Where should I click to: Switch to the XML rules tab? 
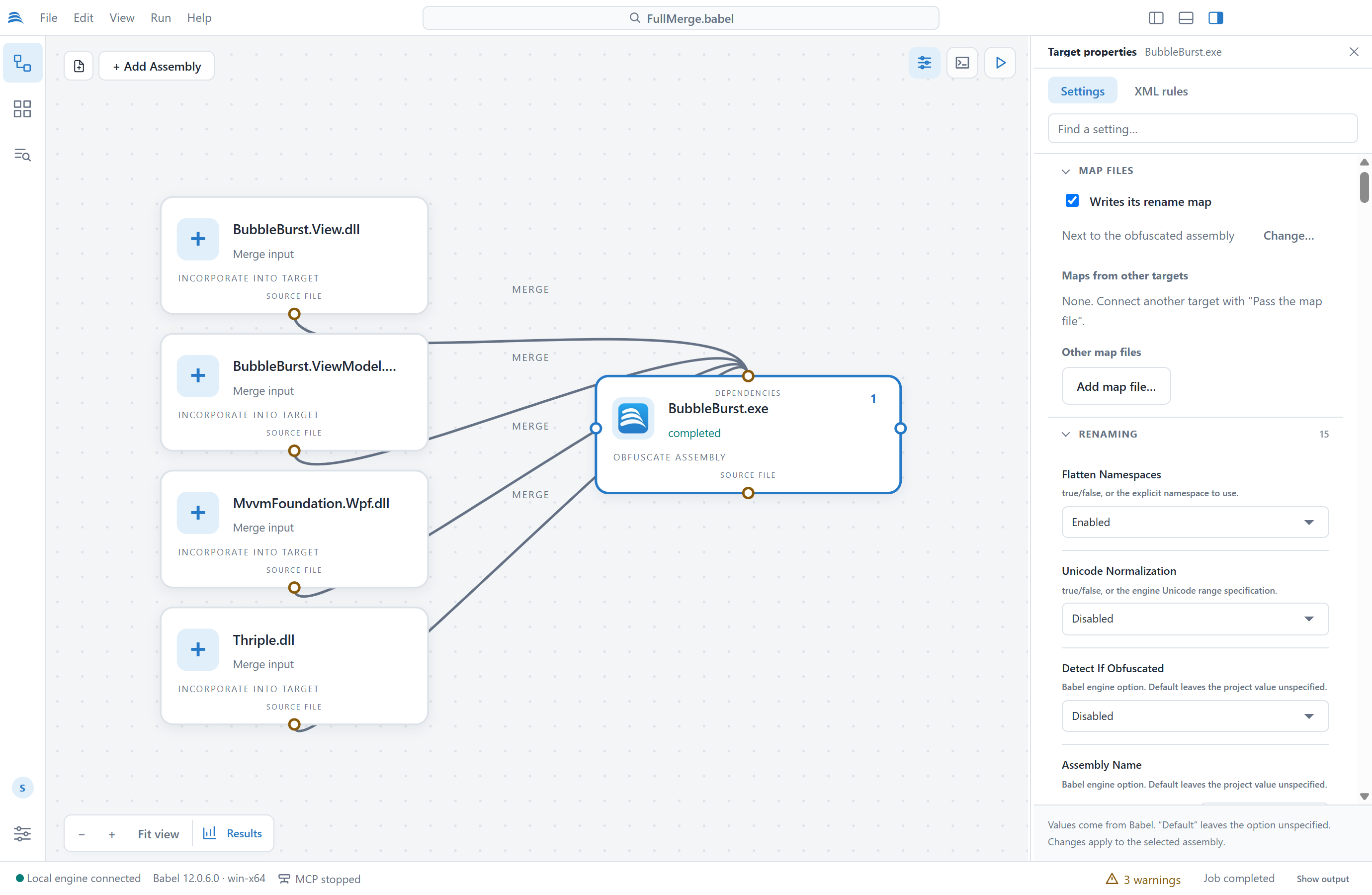coord(1161,91)
